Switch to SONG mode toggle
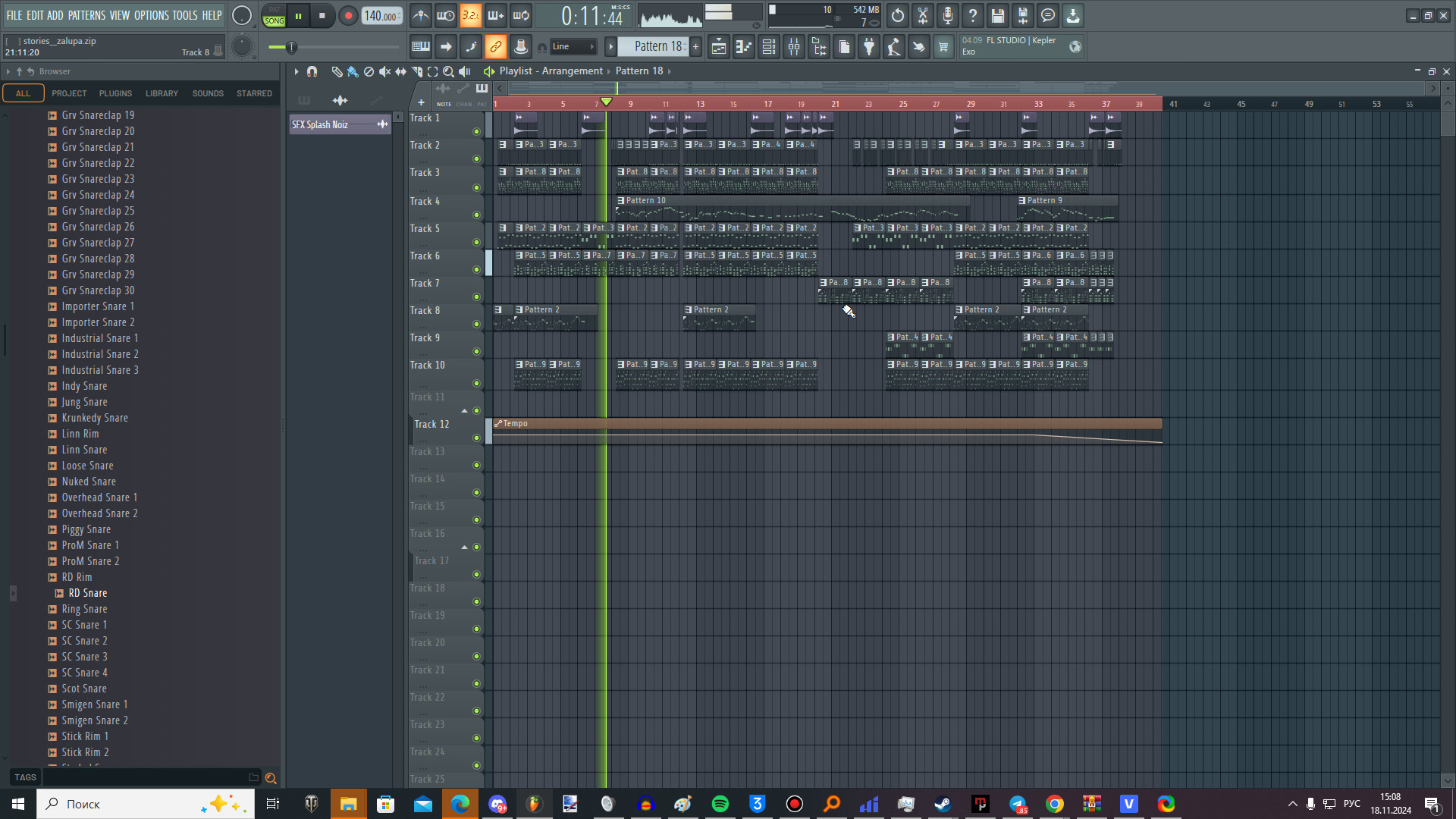1456x819 pixels. coord(275,20)
